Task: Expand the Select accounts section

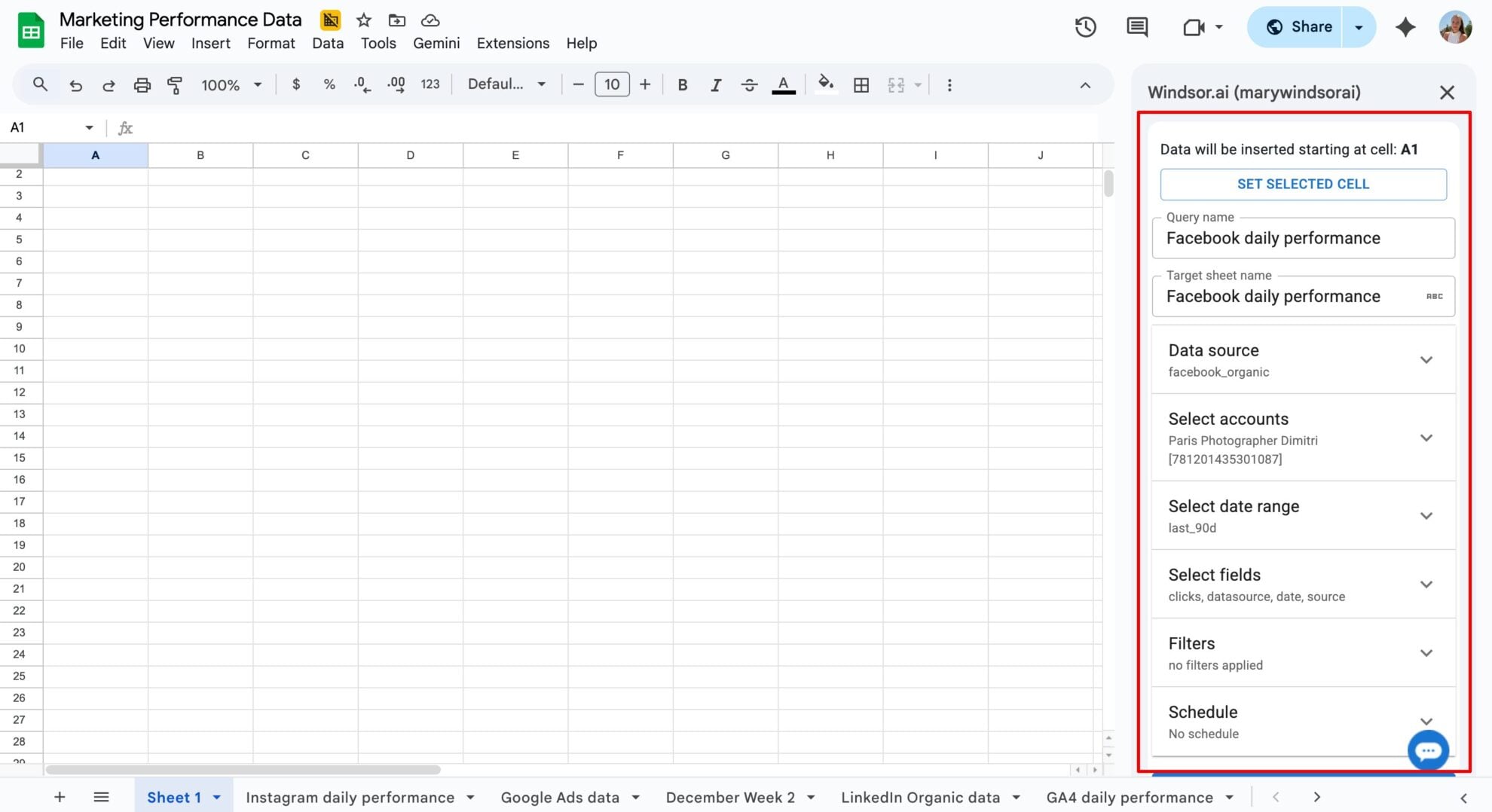Action: point(1303,438)
